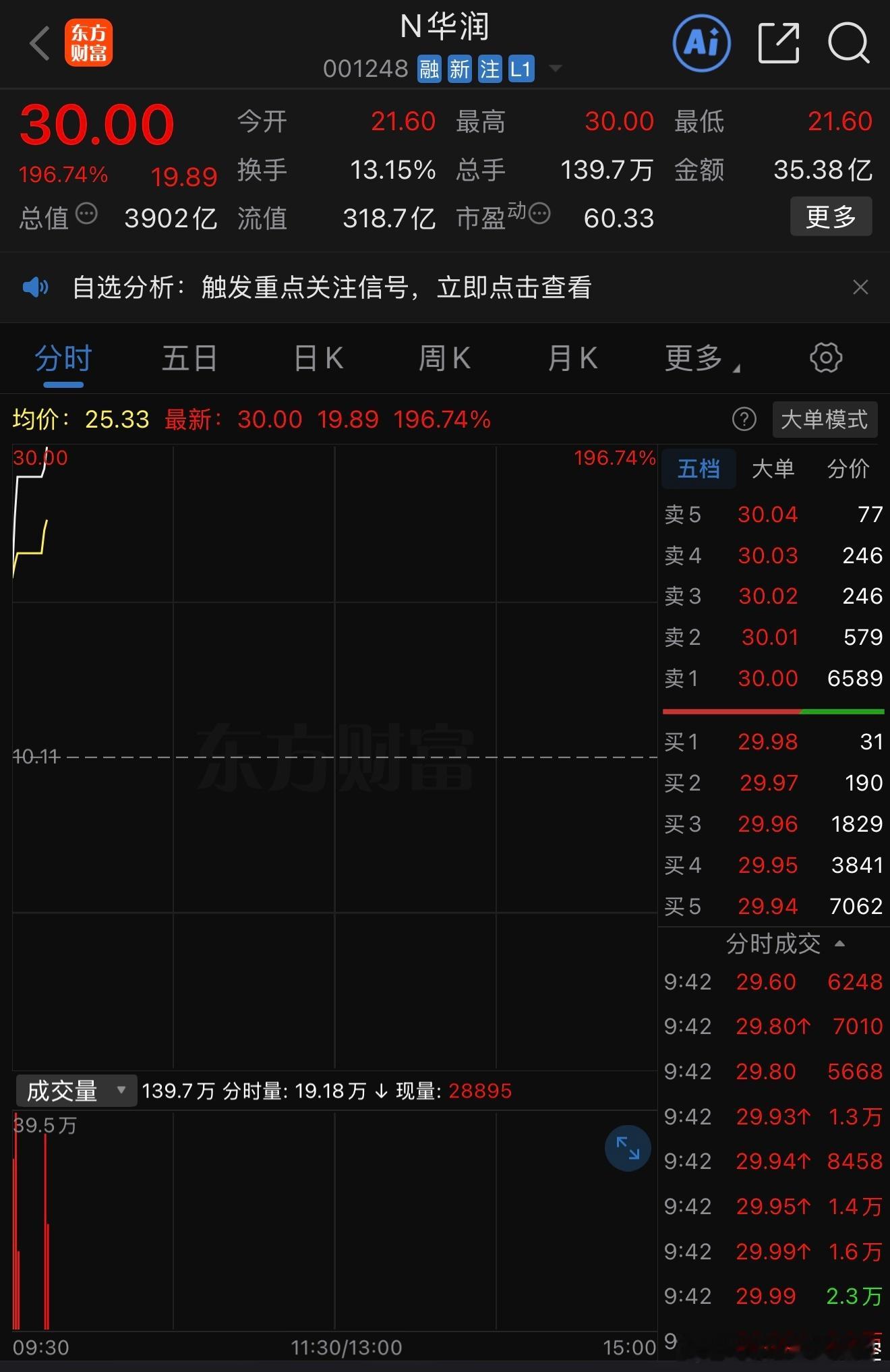Open the 自选分析 signal message

click(332, 287)
